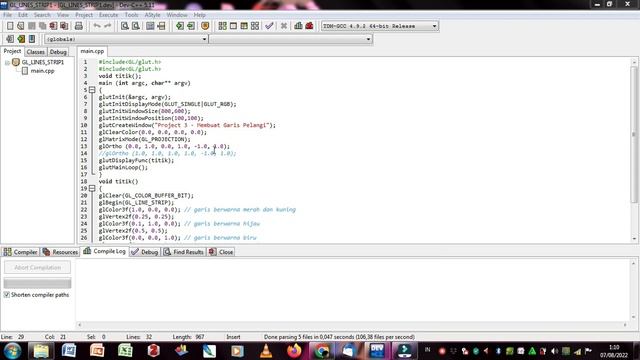This screenshot has width=640, height=360.
Task: Select the main.cpp editor tab
Action: 92,51
